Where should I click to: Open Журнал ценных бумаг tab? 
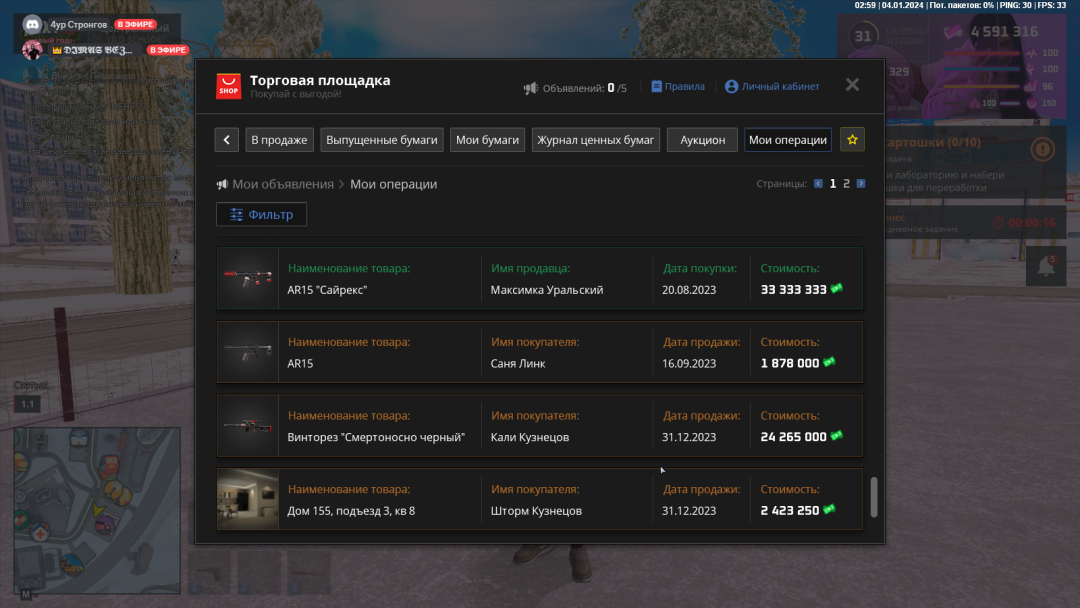coord(595,140)
